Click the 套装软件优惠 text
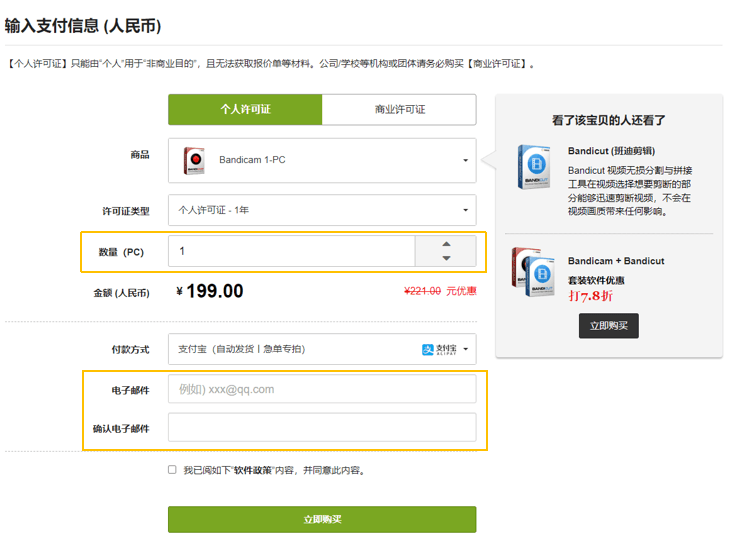 tap(596, 280)
